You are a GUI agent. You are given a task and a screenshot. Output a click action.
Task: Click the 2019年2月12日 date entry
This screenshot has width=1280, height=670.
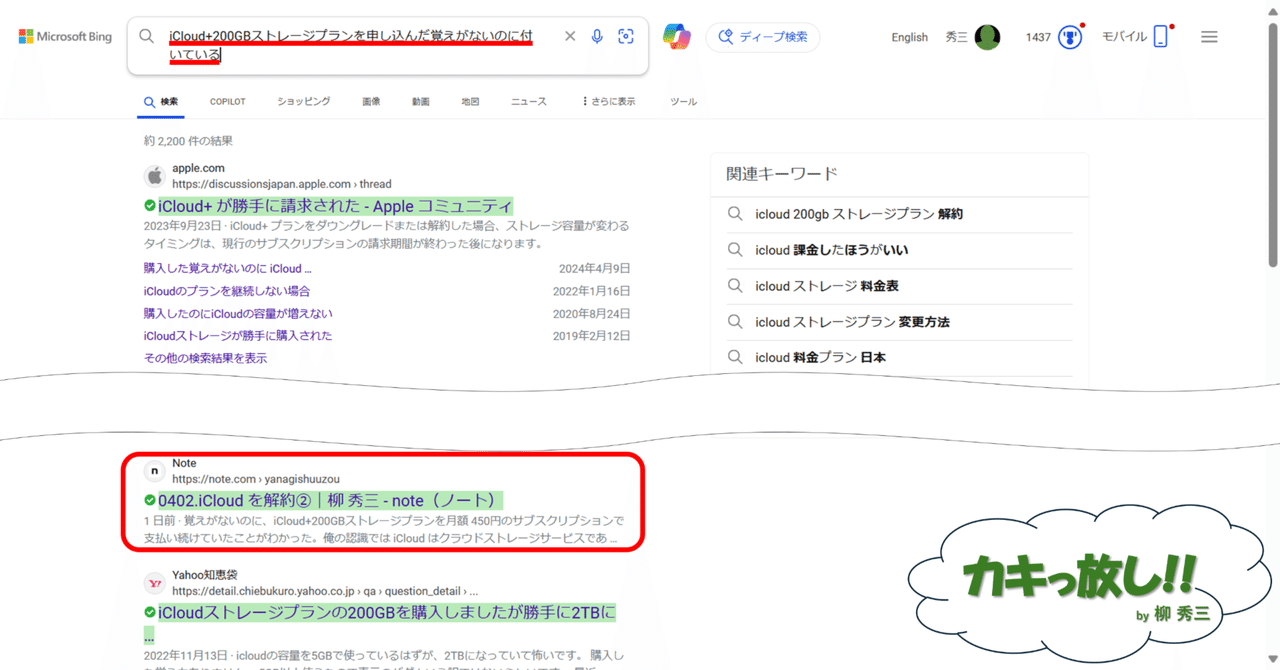(x=592, y=335)
